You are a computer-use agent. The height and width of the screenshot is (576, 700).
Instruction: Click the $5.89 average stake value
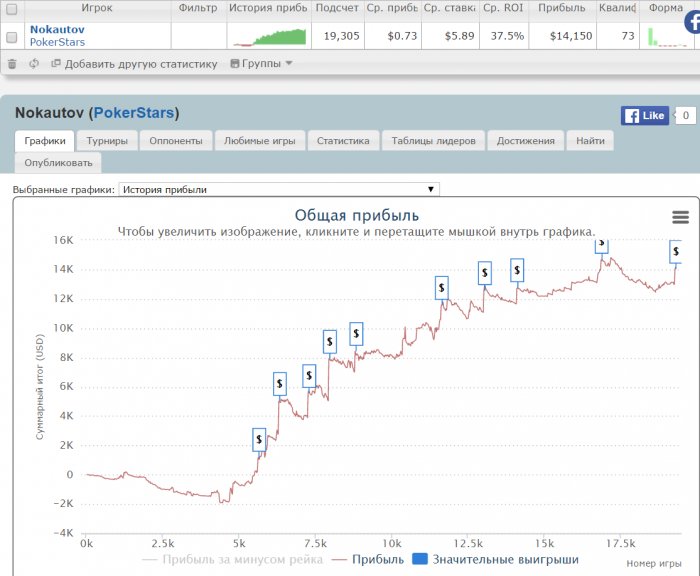click(x=459, y=36)
